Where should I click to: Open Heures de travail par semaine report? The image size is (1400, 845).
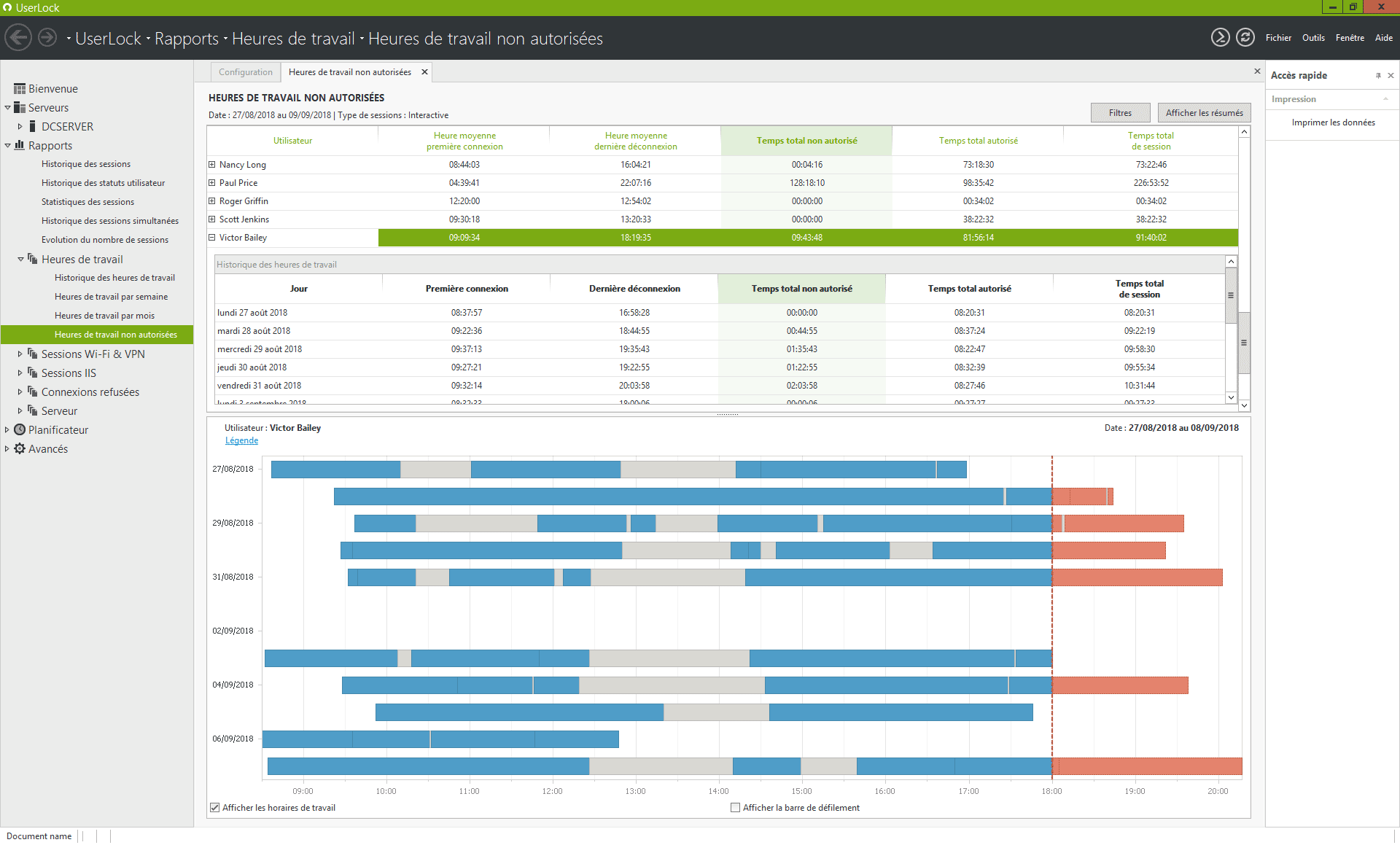point(111,297)
